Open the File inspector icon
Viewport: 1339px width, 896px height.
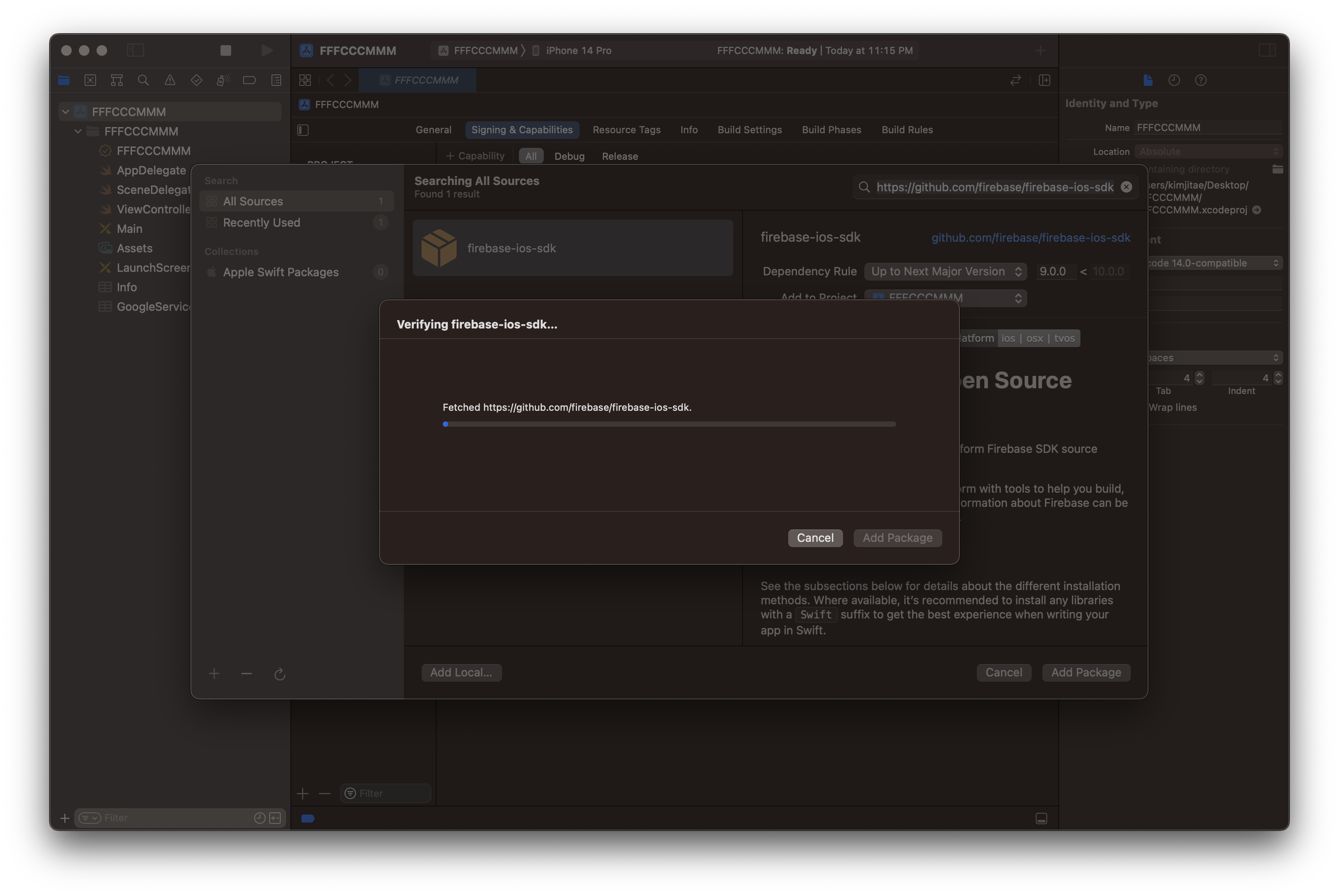(x=1148, y=80)
